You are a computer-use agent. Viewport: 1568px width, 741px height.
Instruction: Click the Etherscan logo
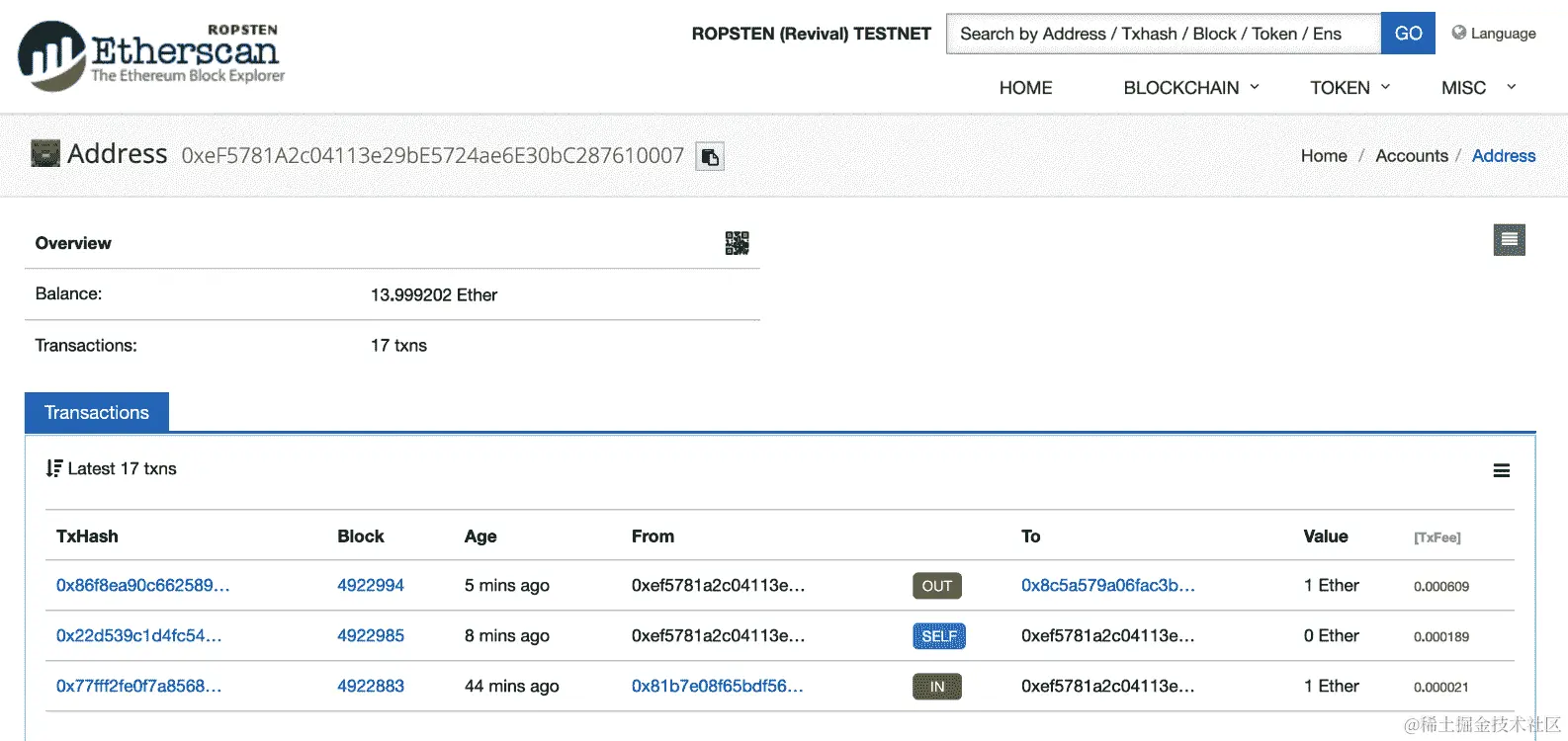point(151,55)
